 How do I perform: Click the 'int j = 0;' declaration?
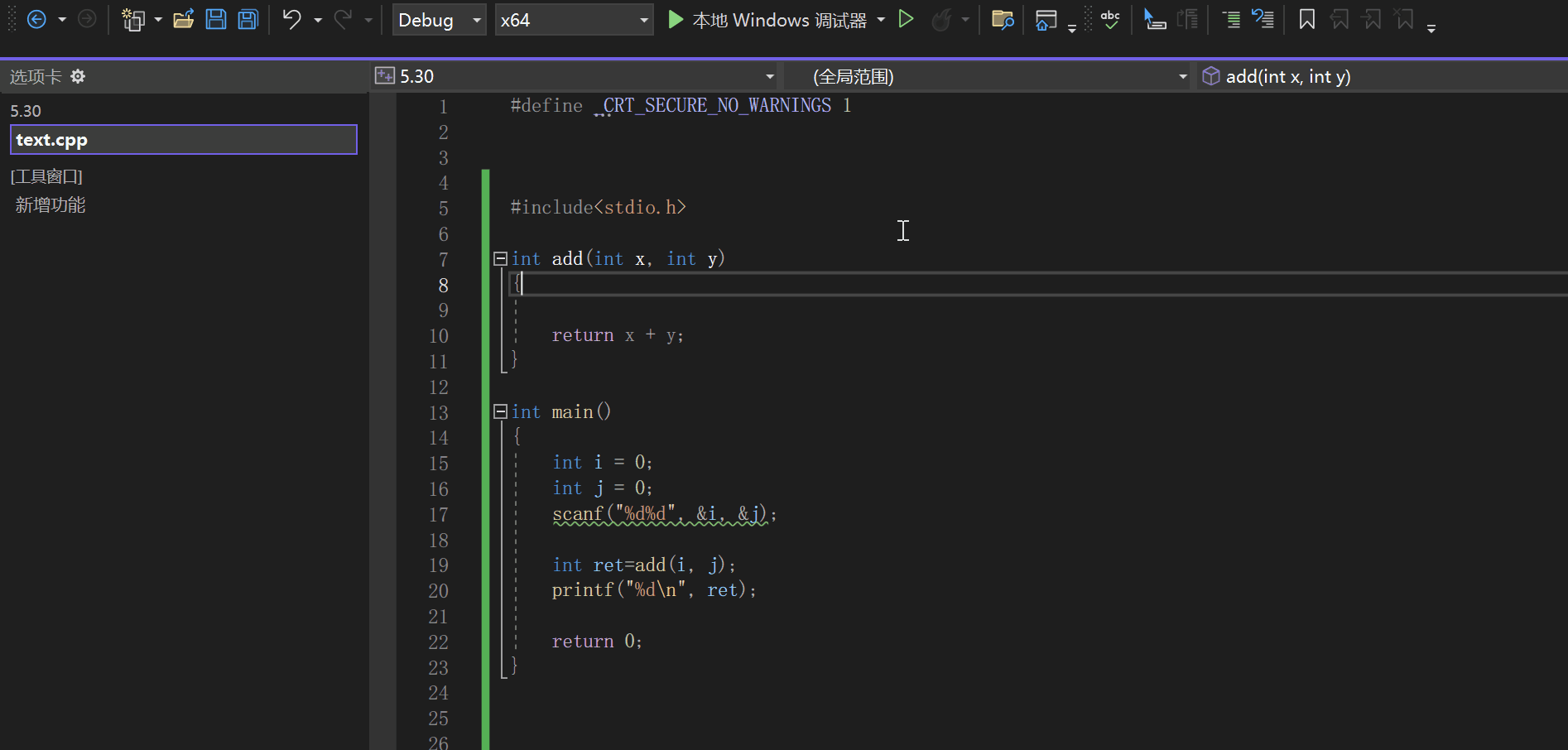click(603, 488)
